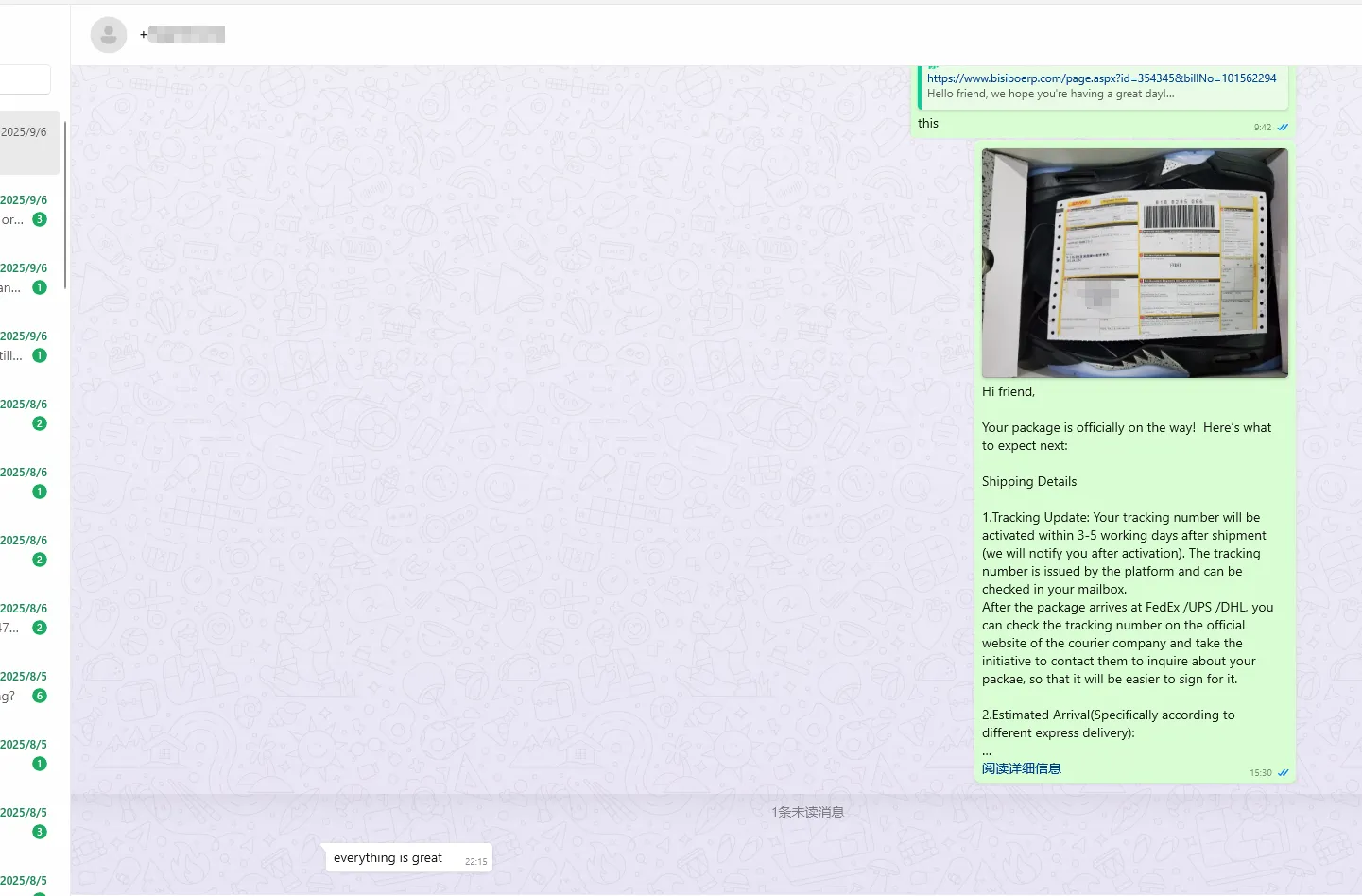Click the chat list scrollbar

point(65,204)
